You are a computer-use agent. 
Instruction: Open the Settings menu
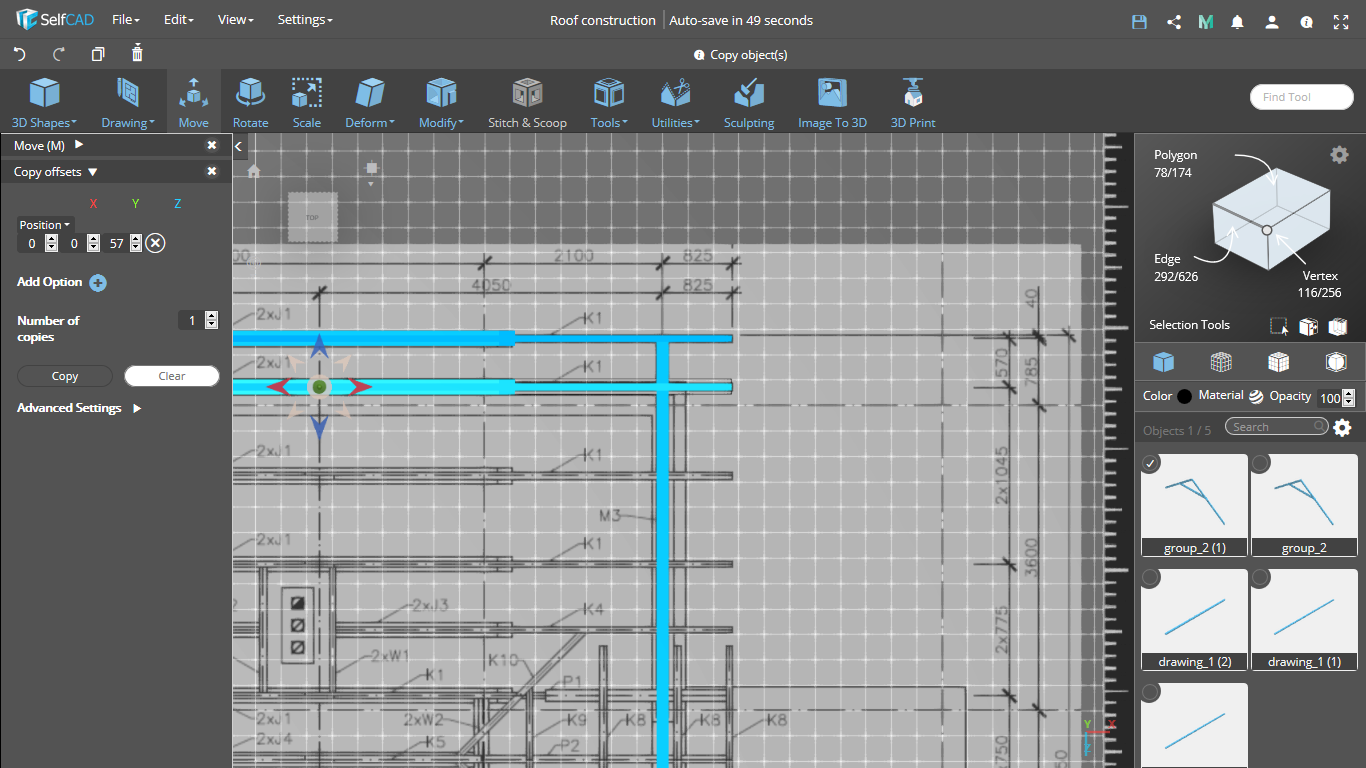pos(305,20)
